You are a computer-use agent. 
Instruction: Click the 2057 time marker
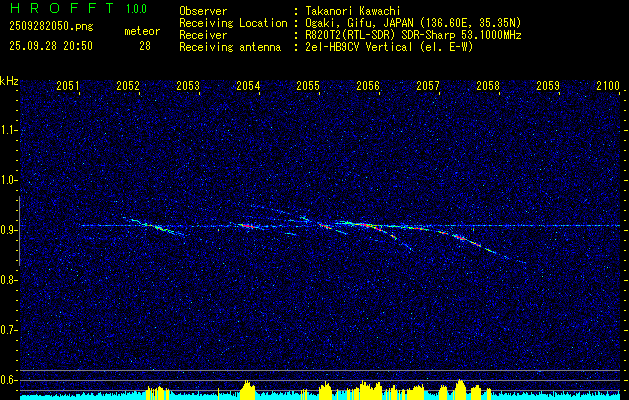coord(428,86)
